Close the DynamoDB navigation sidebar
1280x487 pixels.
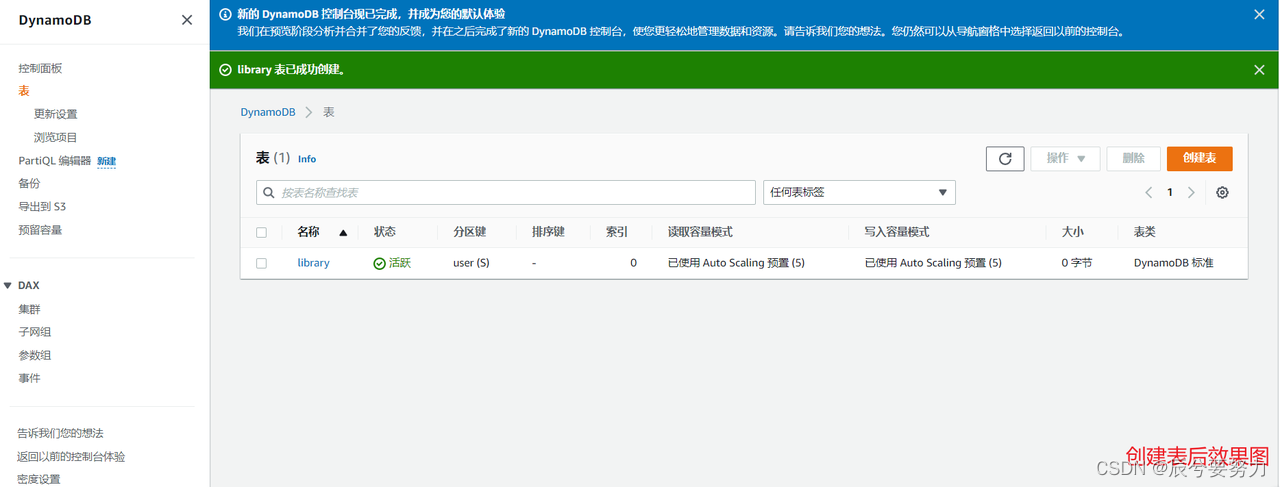(x=187, y=20)
